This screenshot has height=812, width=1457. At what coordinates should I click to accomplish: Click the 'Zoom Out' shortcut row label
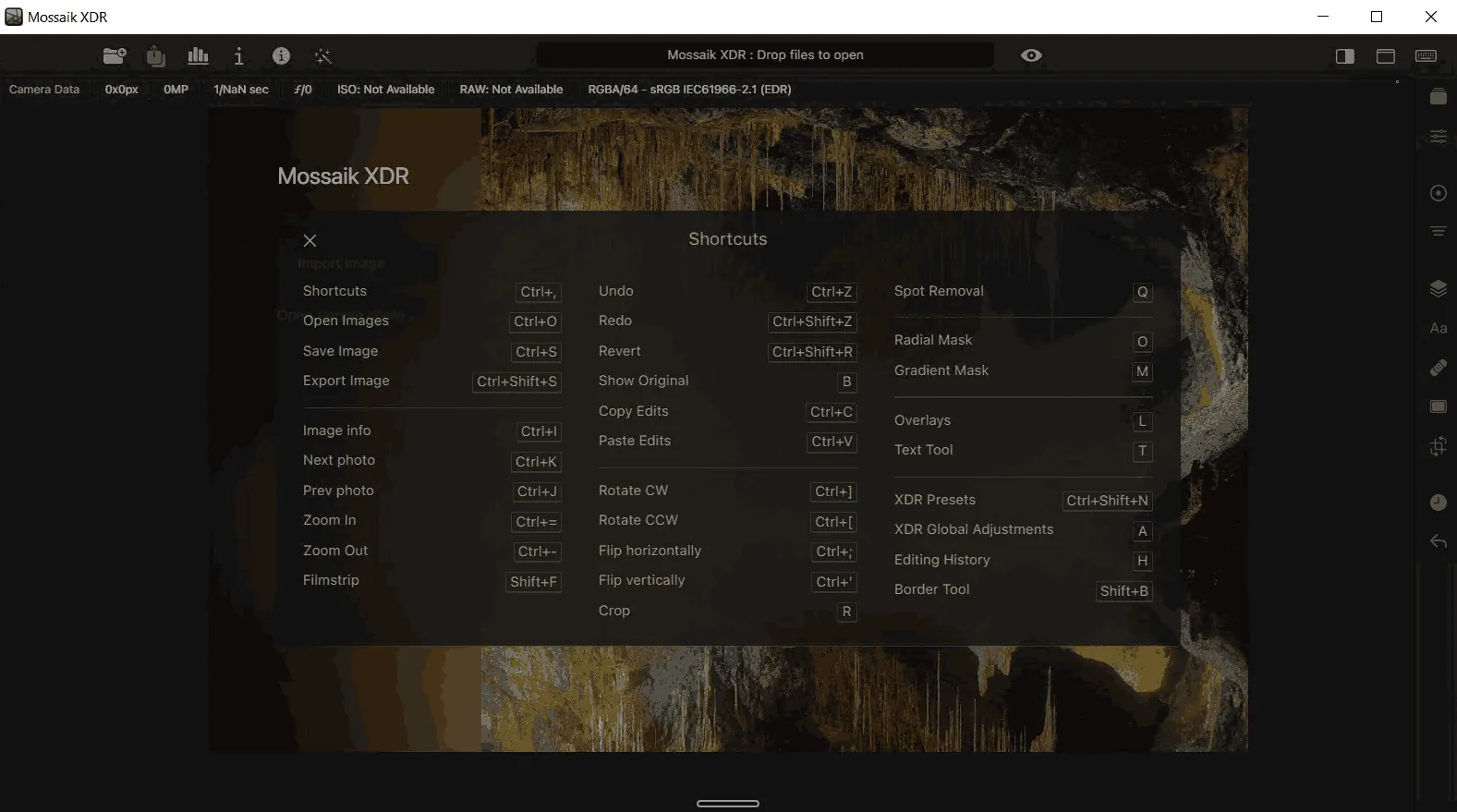click(335, 551)
